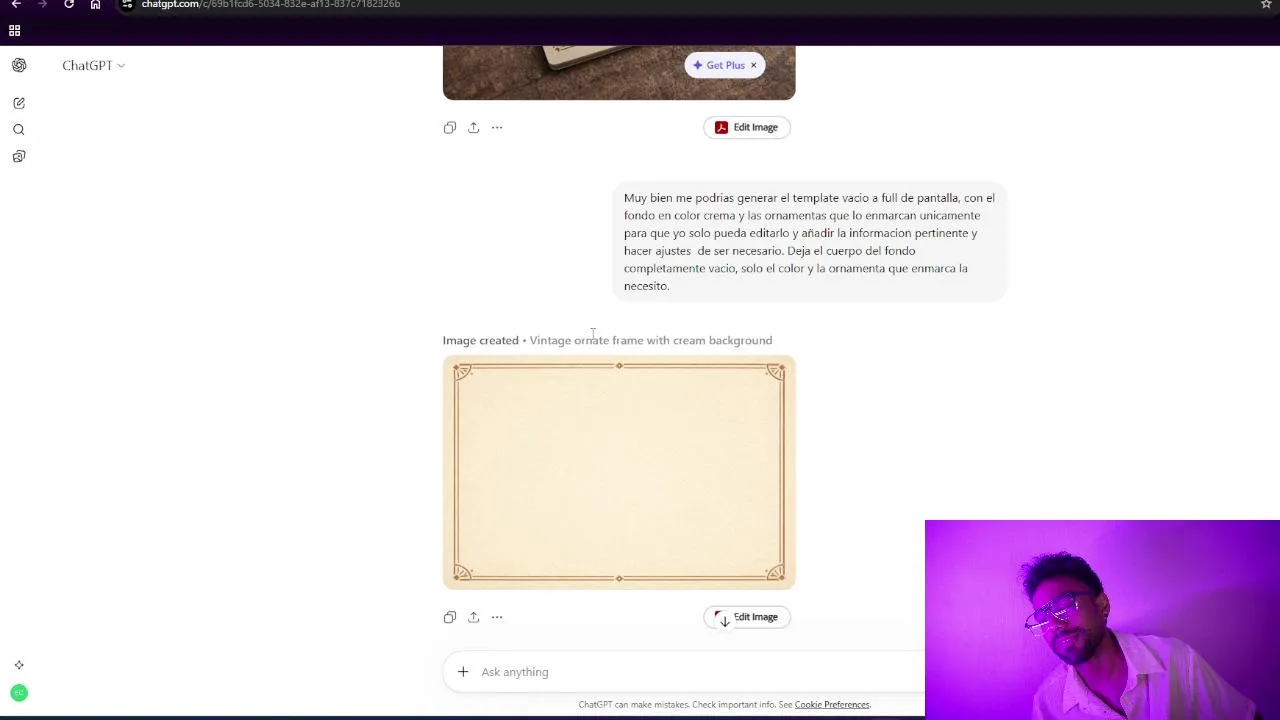1280x720 pixels.
Task: Click the ChatGPT logo icon in sidebar
Action: [x=19, y=65]
